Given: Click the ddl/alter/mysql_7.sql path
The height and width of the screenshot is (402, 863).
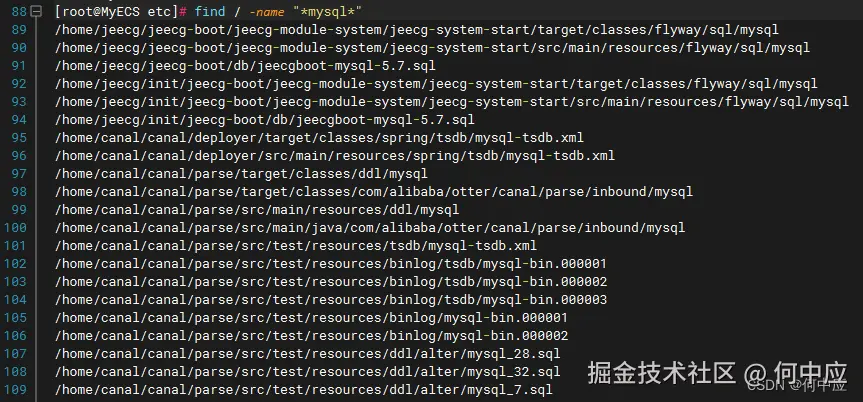Looking at the screenshot, I should click(304, 390).
